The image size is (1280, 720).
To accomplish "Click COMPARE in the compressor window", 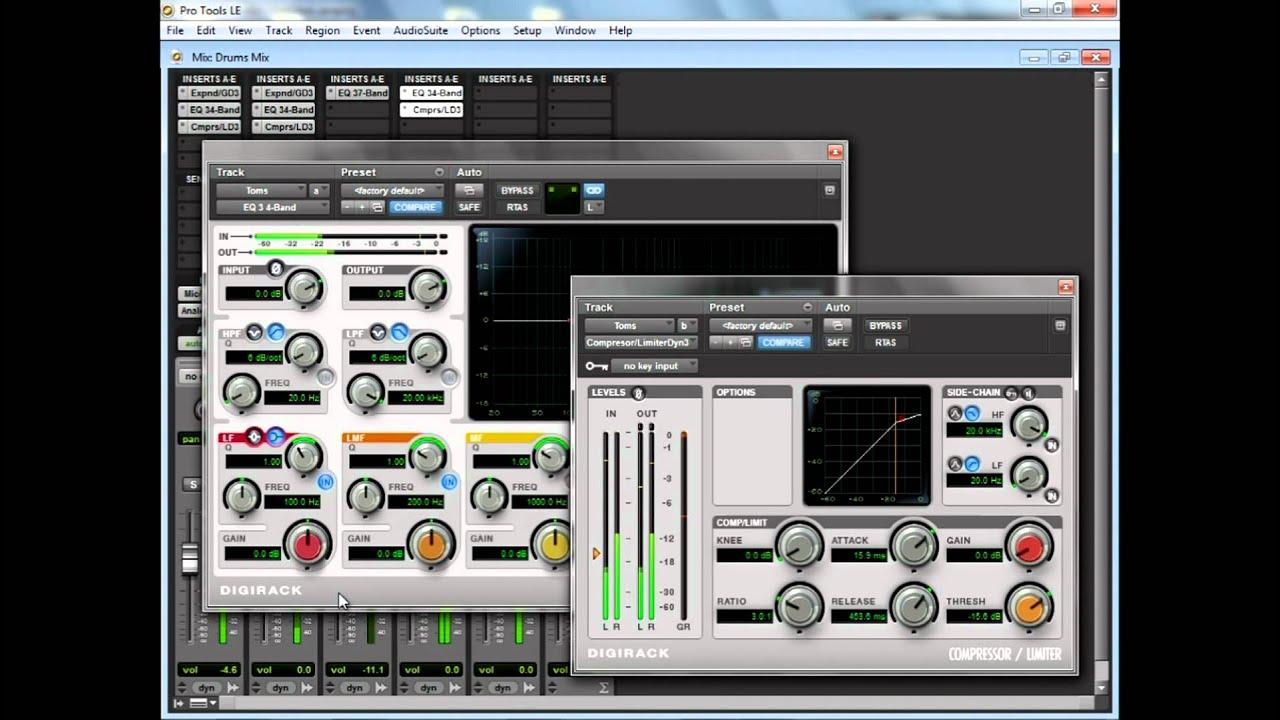I will tap(782, 342).
